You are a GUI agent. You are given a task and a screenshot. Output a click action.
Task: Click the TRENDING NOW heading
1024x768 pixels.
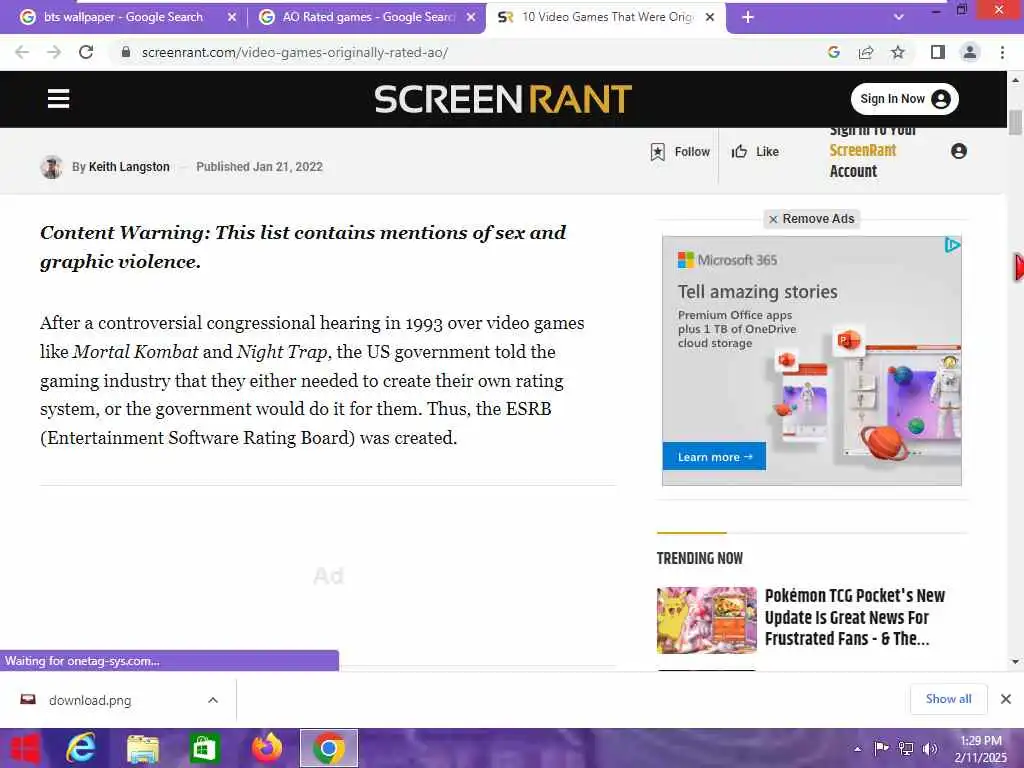click(x=699, y=558)
